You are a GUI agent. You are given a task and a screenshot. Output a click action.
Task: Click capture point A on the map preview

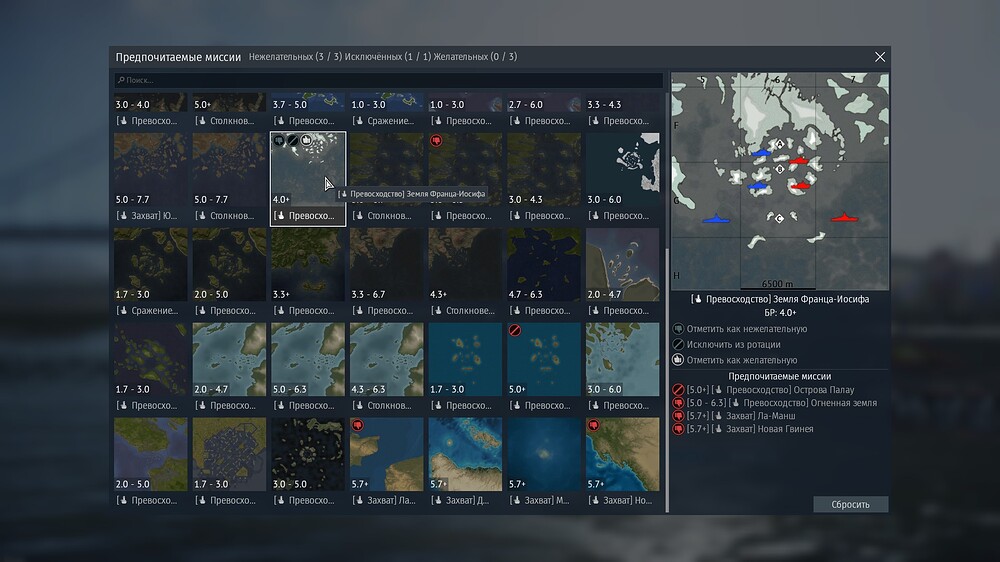(x=780, y=145)
